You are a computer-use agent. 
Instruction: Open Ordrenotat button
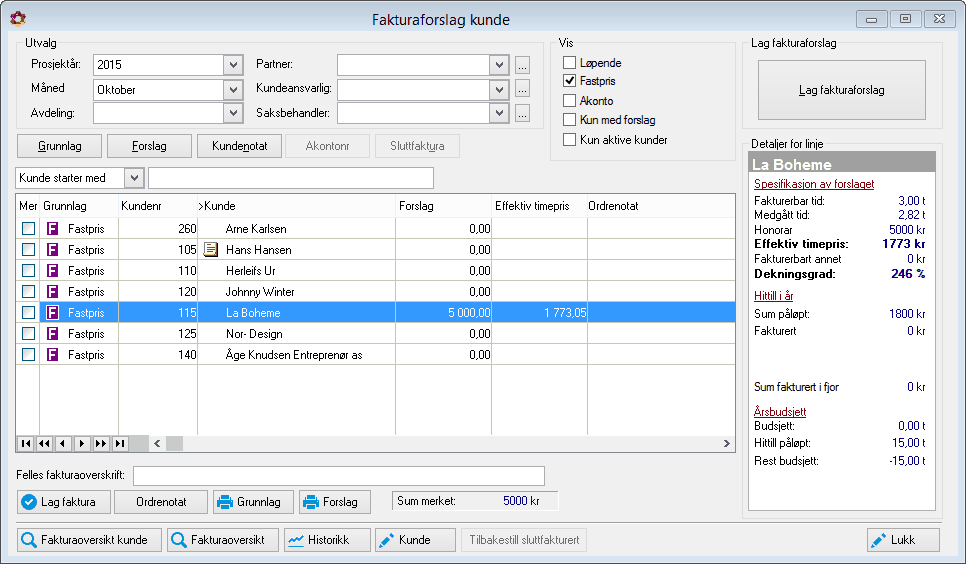click(x=161, y=502)
